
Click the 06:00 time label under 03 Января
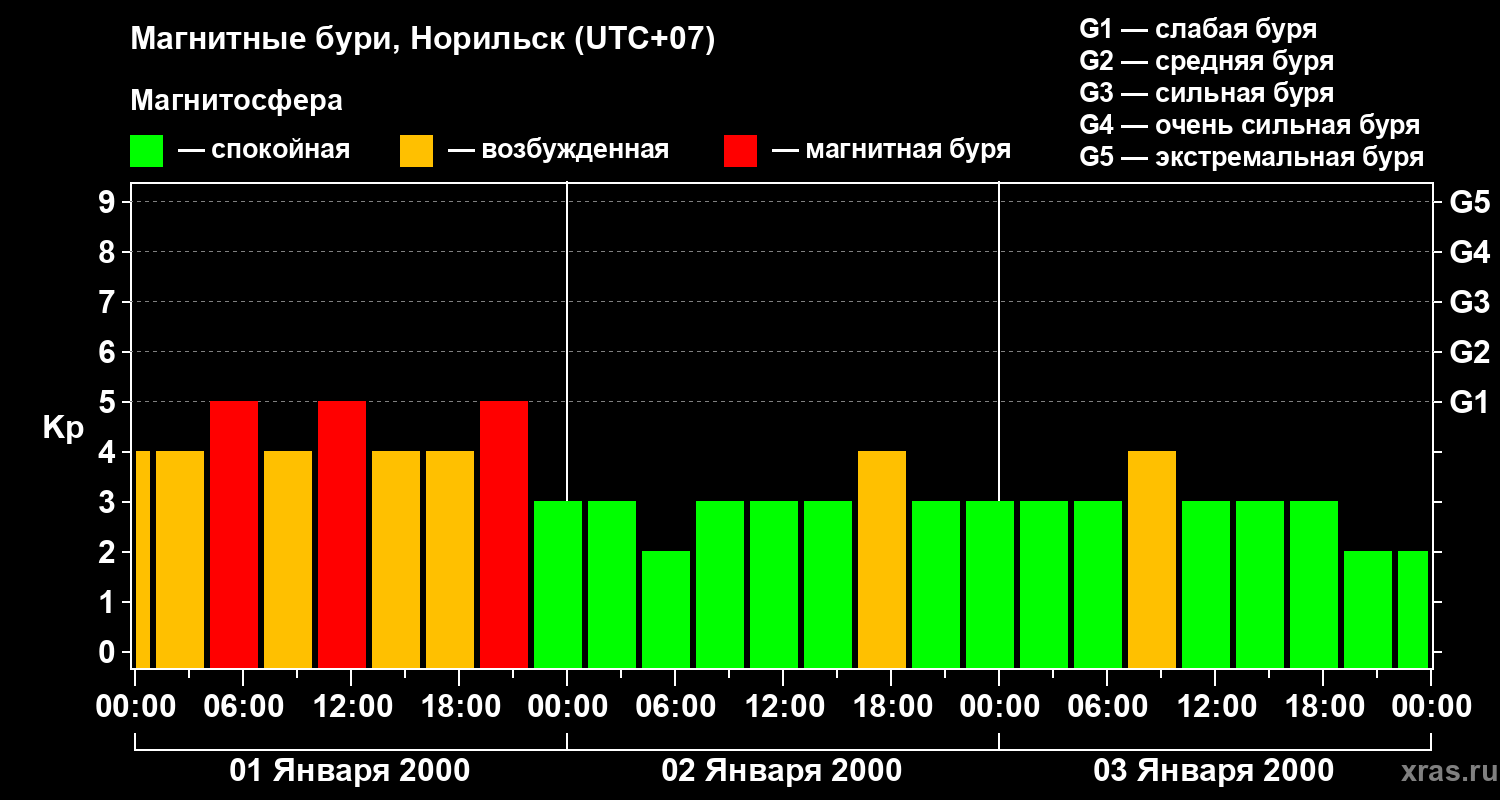(x=1107, y=707)
